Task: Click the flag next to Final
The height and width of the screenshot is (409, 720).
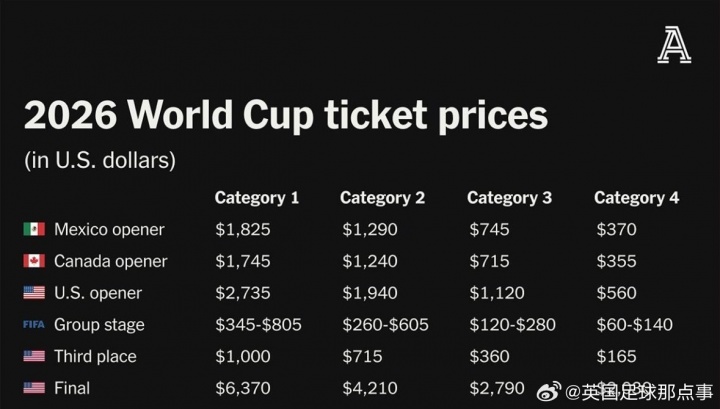Action: pos(34,388)
